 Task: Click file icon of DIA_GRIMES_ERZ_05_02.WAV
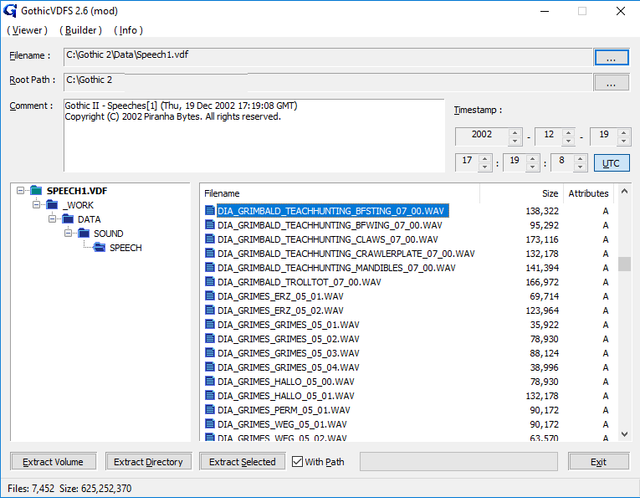(210, 310)
